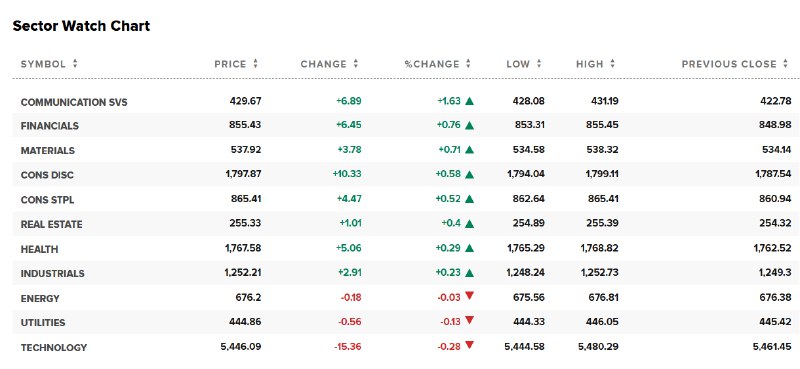The height and width of the screenshot is (369, 800).
Task: Sort table by the SYMBOL column arrows
Action: coord(75,64)
